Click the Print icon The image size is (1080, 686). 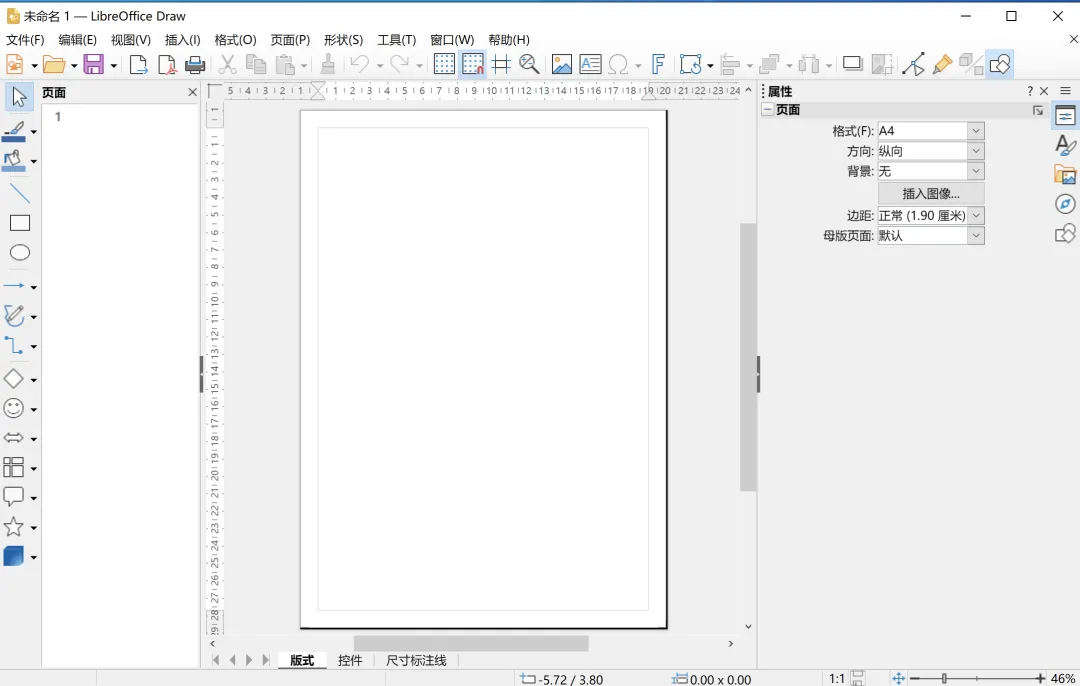[x=195, y=65]
